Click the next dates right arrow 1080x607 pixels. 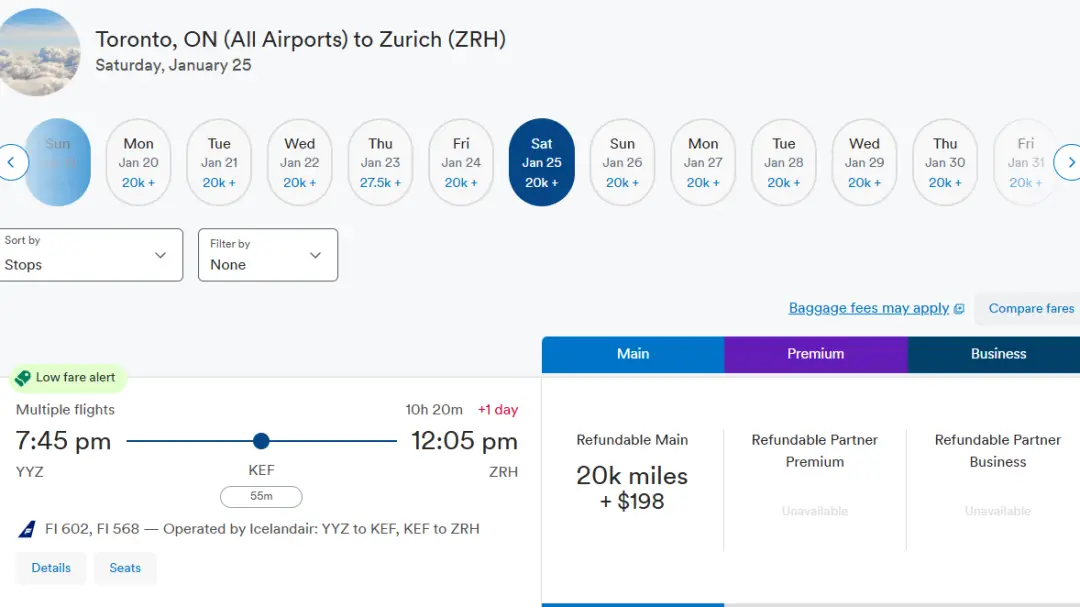coord(1069,161)
